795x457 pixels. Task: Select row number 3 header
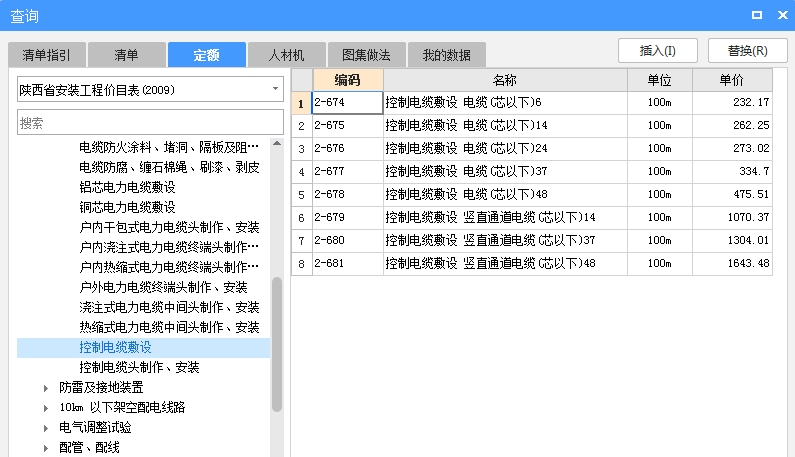[x=302, y=149]
